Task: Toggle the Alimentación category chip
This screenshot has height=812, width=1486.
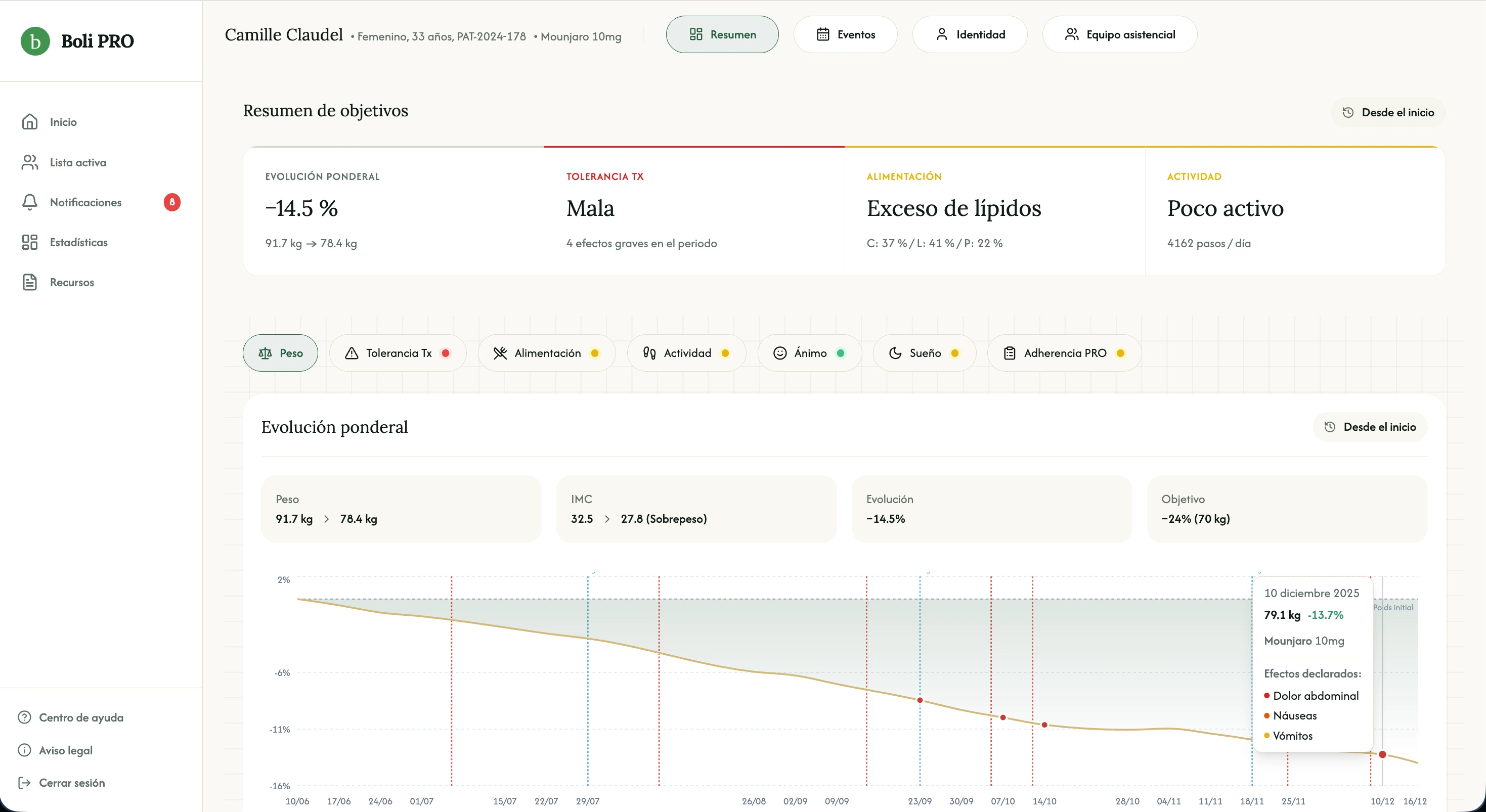Action: pos(546,353)
